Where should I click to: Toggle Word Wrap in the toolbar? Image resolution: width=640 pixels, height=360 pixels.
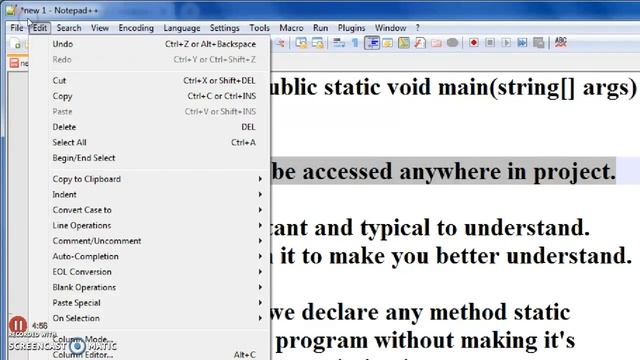339,43
